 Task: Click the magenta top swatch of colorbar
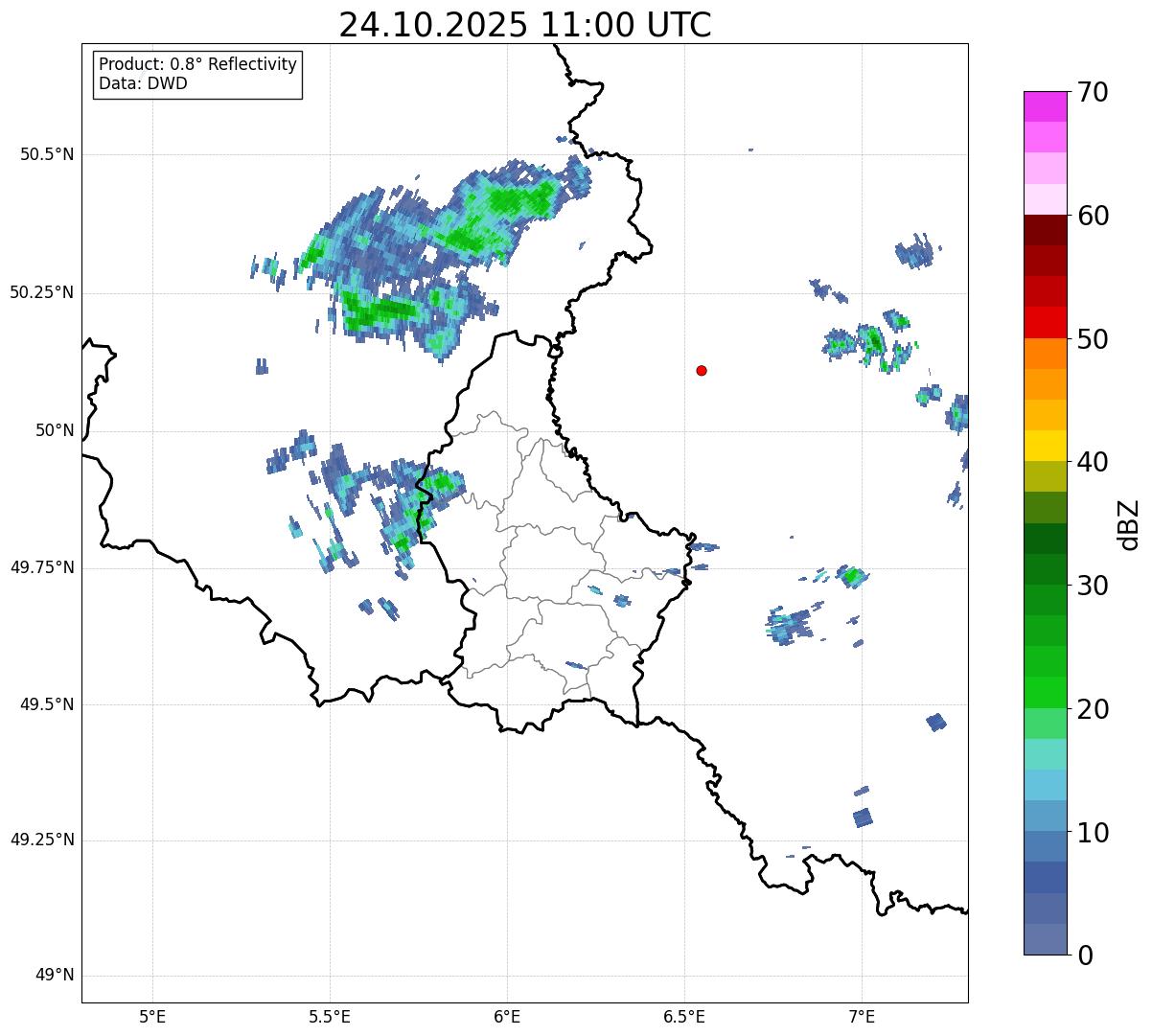[x=1045, y=106]
